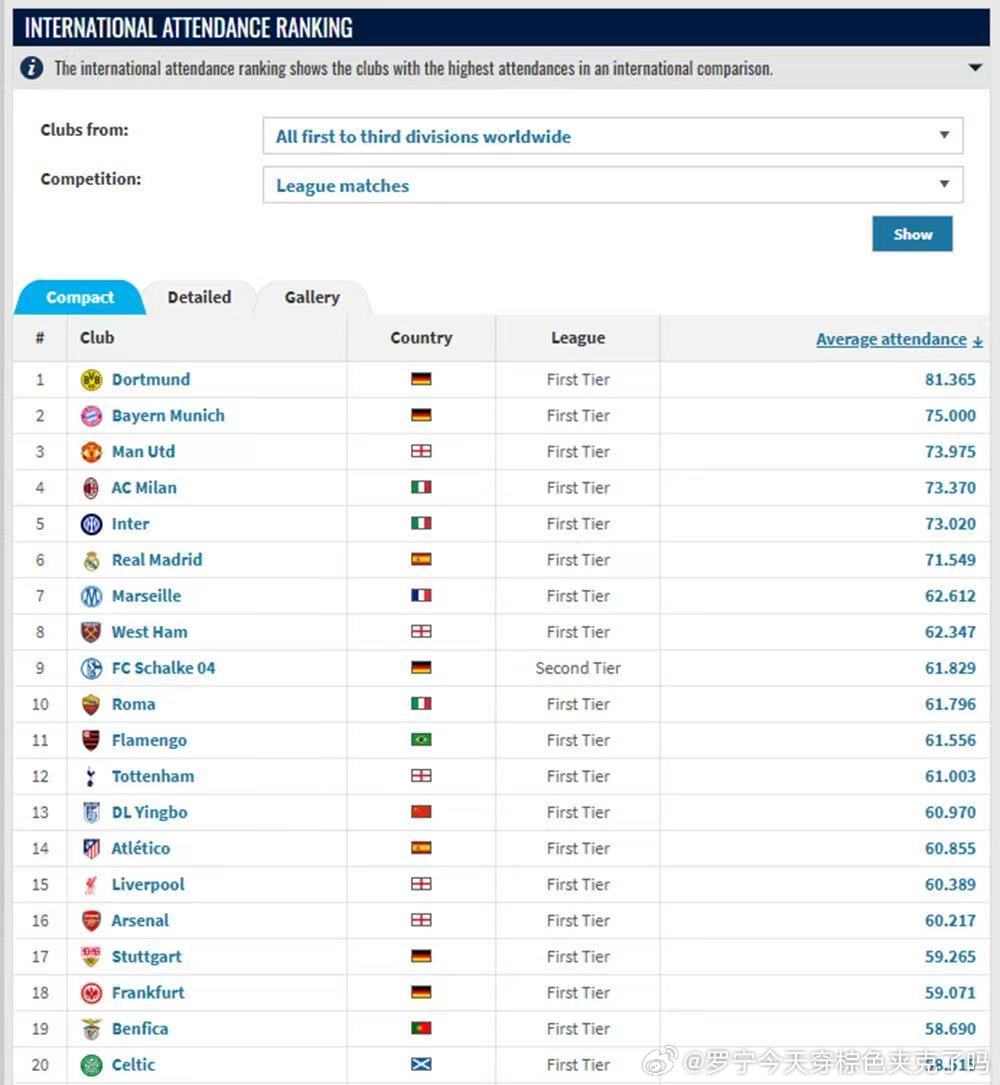Viewport: 1000px width, 1085px height.
Task: Click the Bayern Munich crest icon
Action: click(91, 415)
